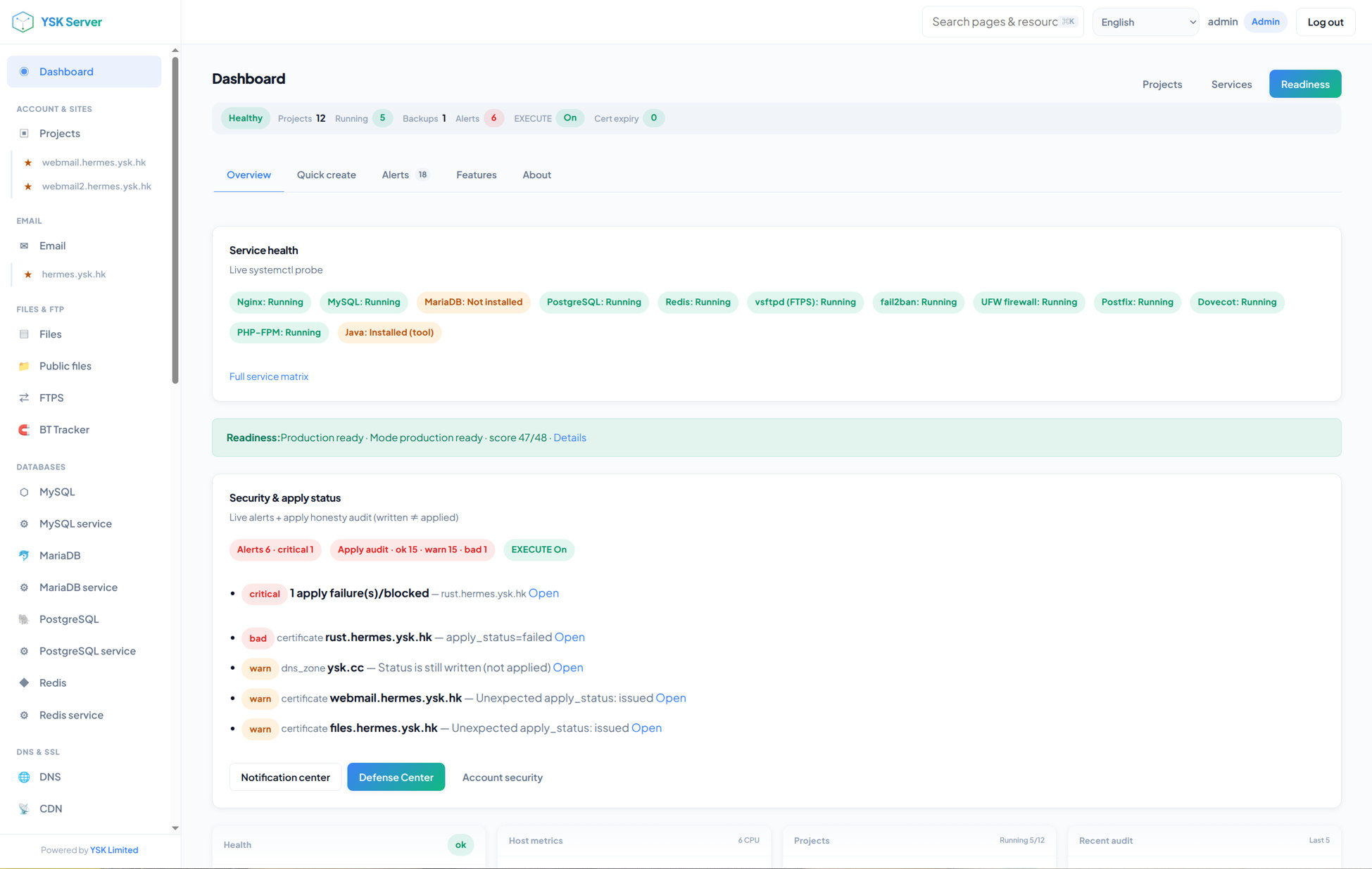Click the DNS globe icon

coord(24,778)
